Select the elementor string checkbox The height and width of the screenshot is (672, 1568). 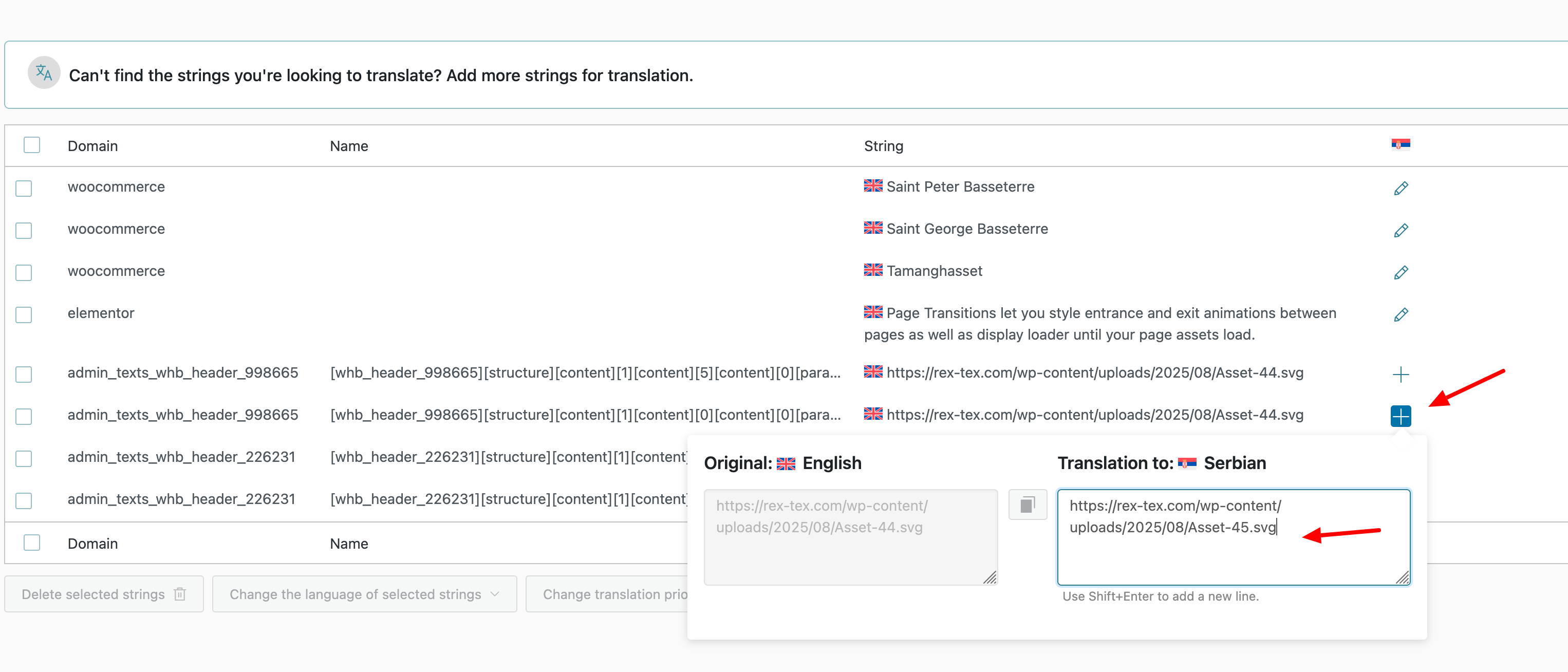pos(24,315)
